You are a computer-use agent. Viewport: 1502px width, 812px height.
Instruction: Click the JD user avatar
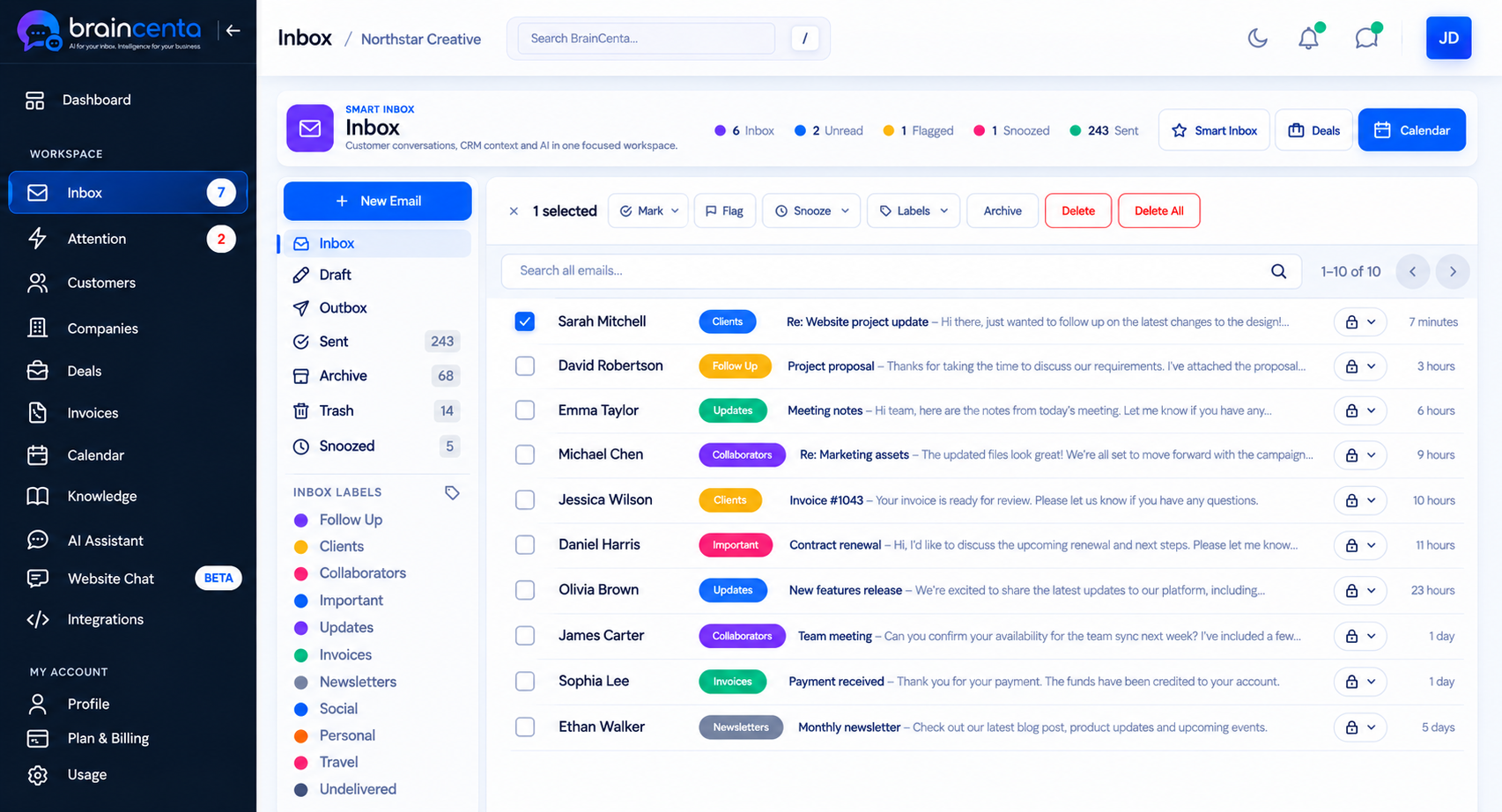(1448, 38)
